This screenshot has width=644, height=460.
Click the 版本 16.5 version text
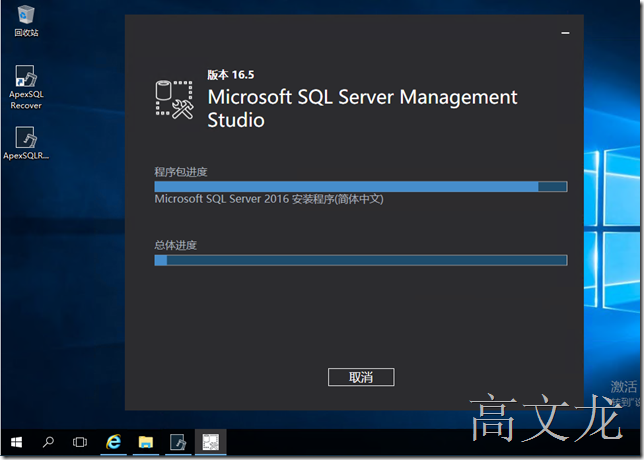(230, 75)
